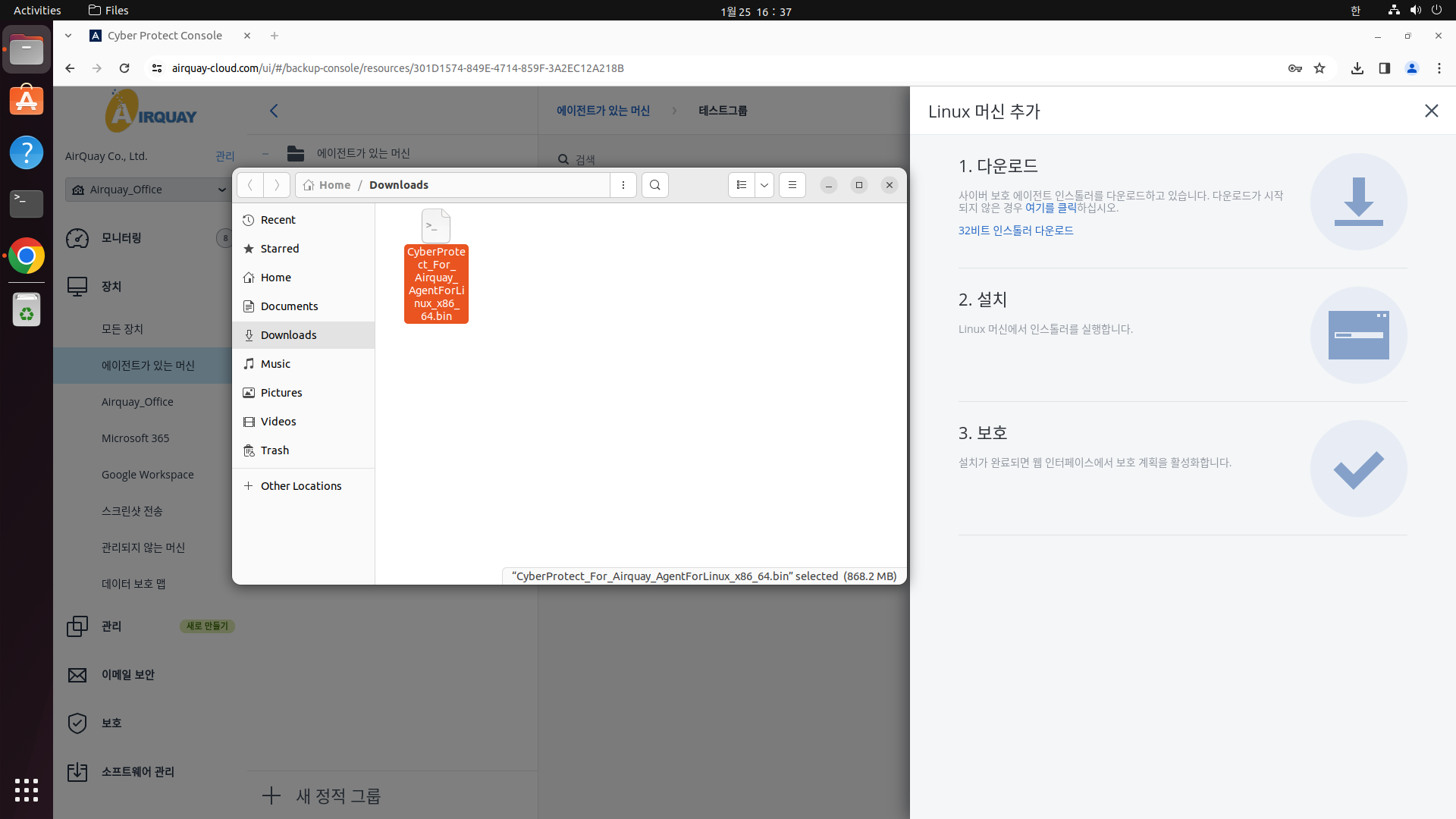Open the Korean input method indicator
Viewport: 1456px width, 819px height.
[1355, 11]
